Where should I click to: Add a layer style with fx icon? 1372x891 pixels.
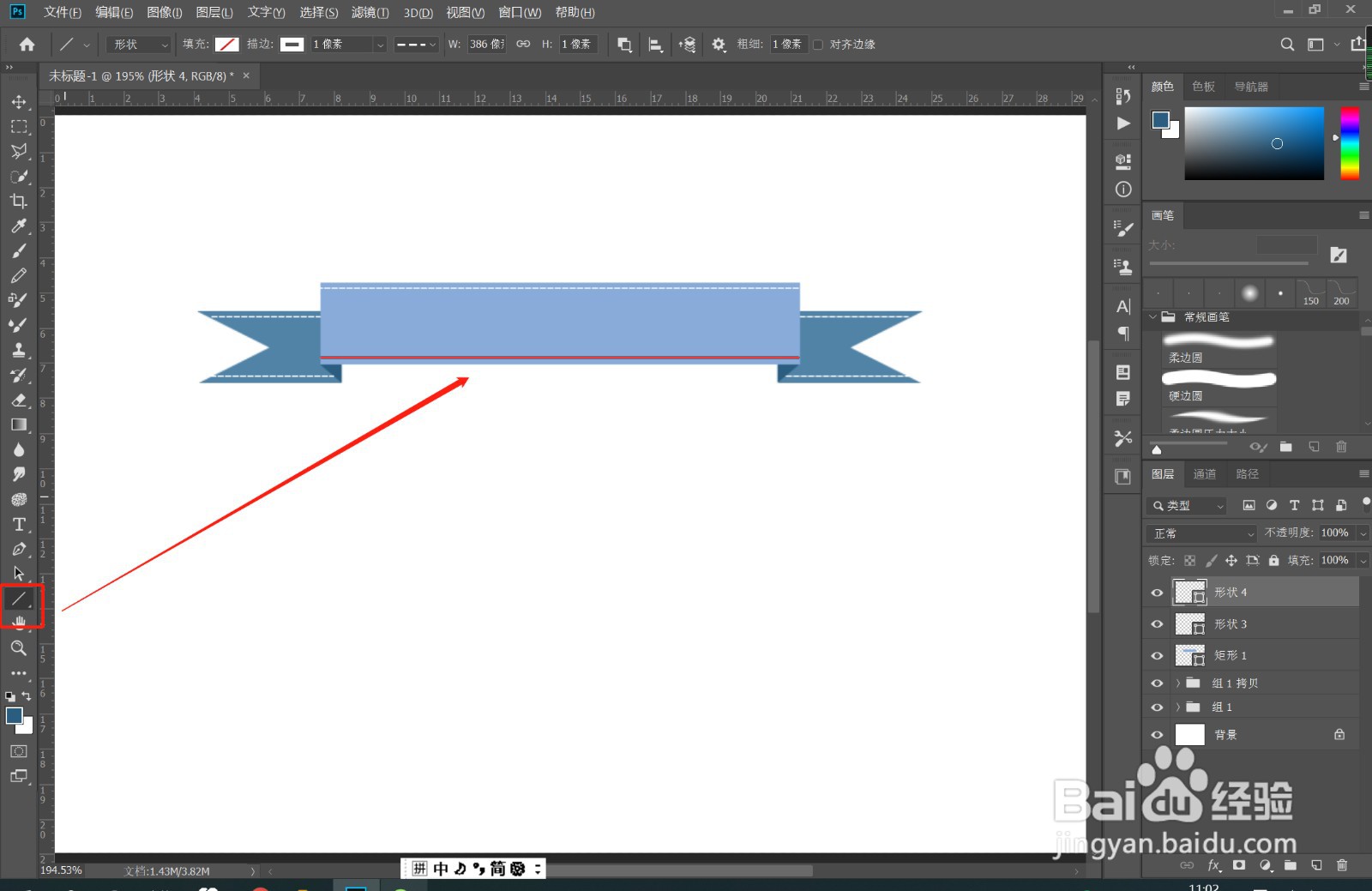1214,865
